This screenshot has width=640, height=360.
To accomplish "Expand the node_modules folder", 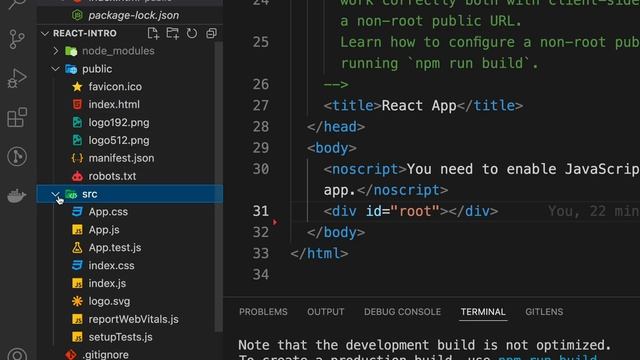I will point(56,51).
